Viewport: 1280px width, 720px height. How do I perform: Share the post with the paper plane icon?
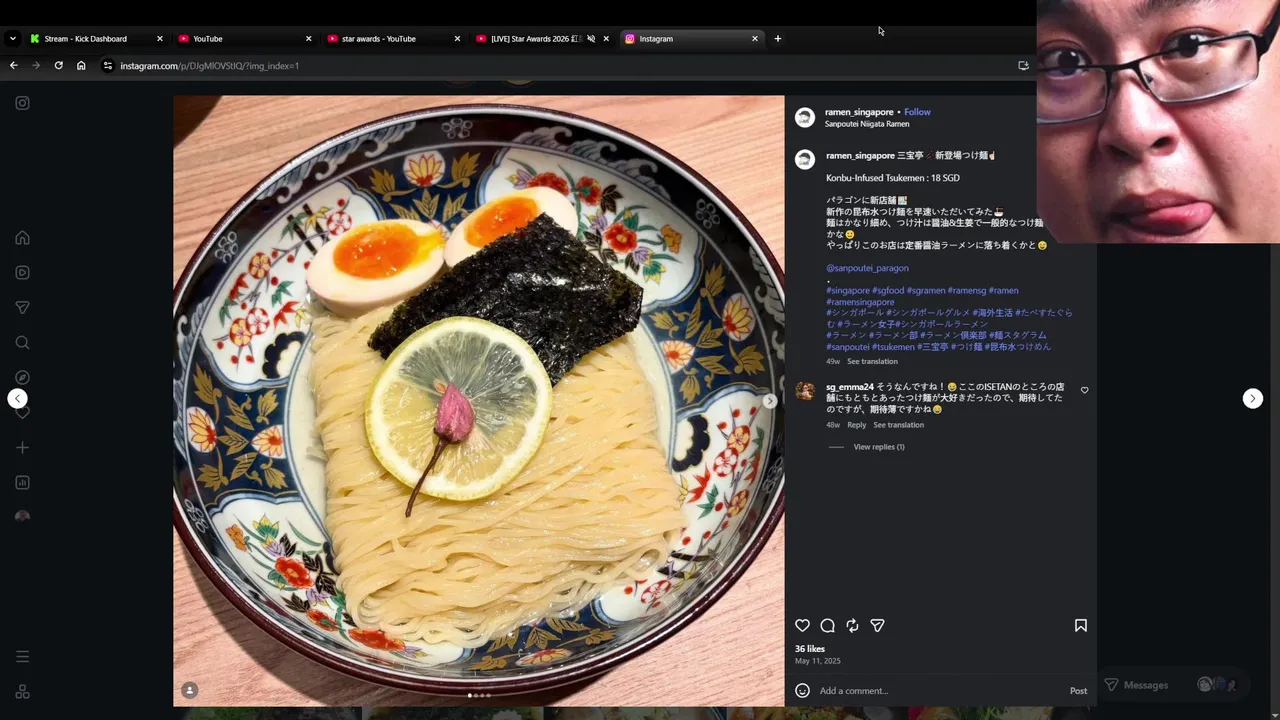pos(877,625)
